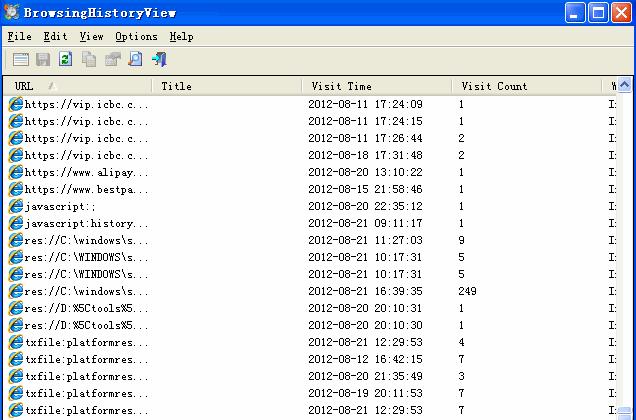Click IE icon of javascript:history row

(x=15, y=224)
